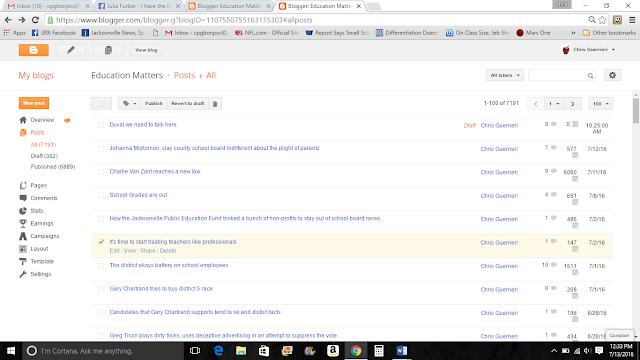This screenshot has width=640, height=360.
Task: Open the Chrome hamburger menu
Action: coord(632,20)
